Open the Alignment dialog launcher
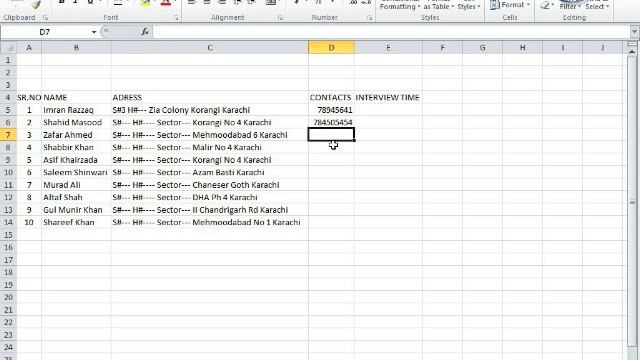 [x=280, y=18]
